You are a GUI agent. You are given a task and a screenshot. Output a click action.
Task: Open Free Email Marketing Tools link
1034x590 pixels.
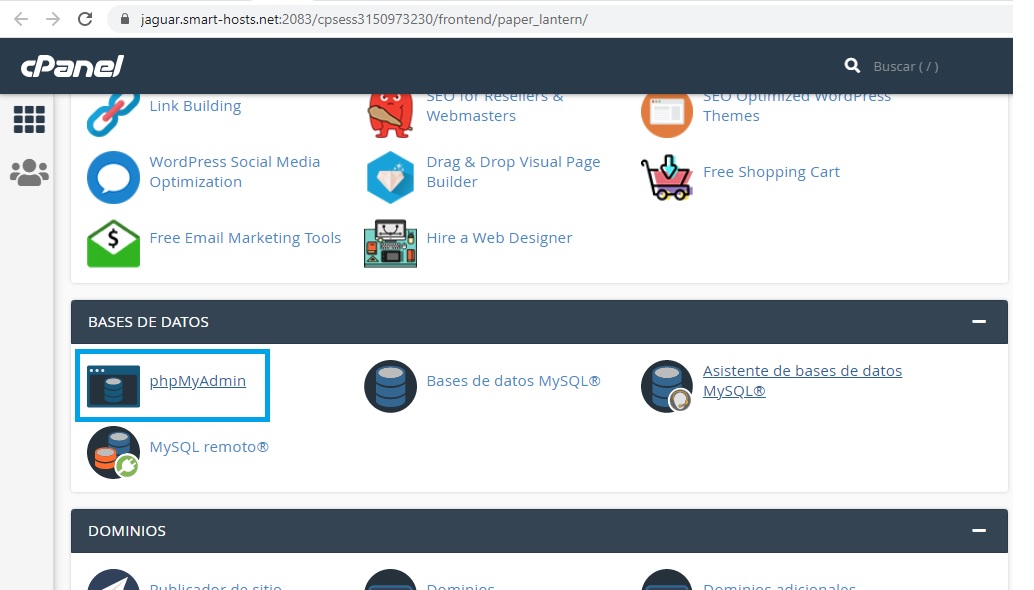245,238
